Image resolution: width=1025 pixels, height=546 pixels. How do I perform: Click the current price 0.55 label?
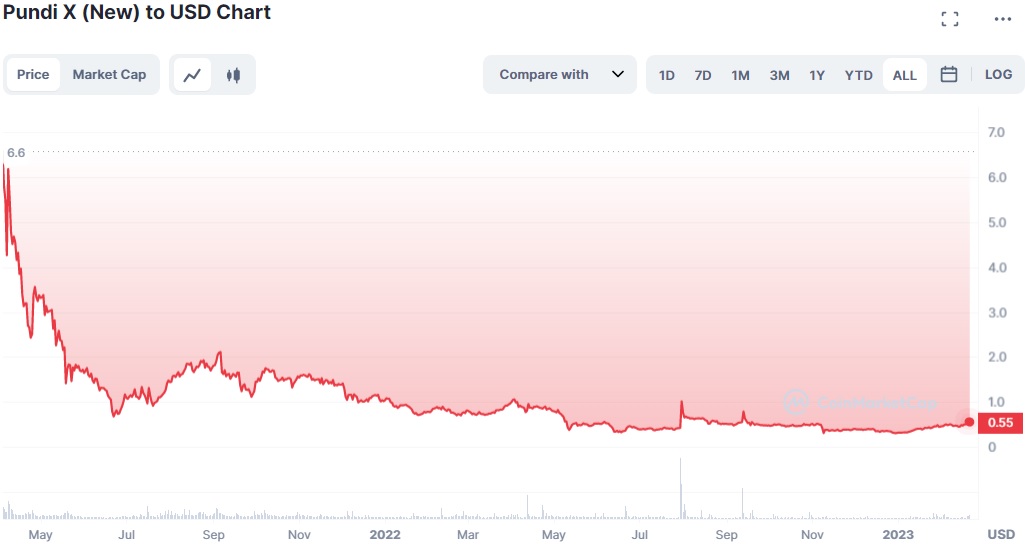[x=1000, y=422]
